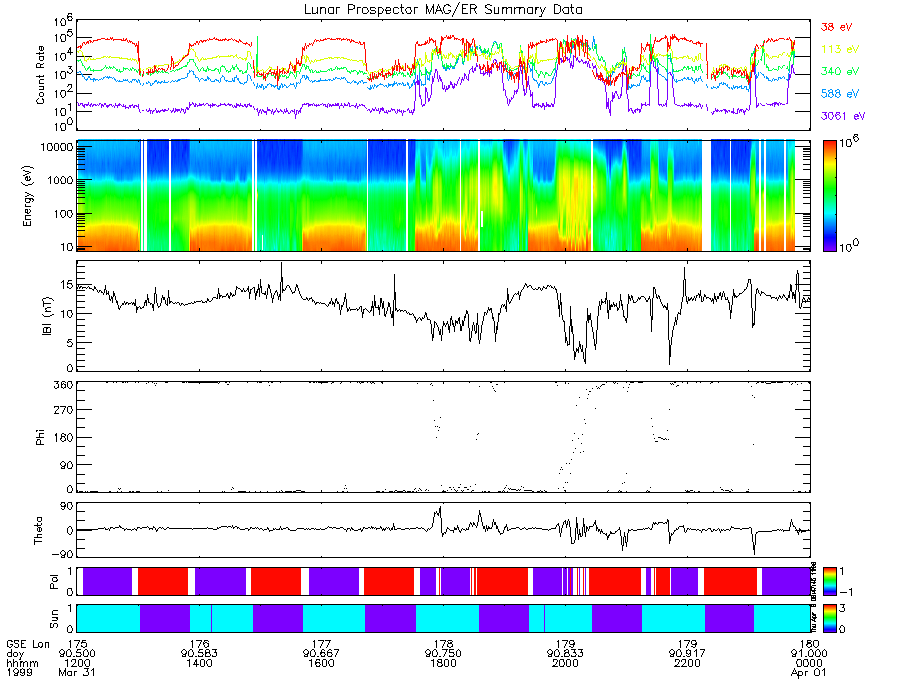This screenshot has width=900, height=700.
Task: Click the 'Phi' axis label
Action: [40, 437]
